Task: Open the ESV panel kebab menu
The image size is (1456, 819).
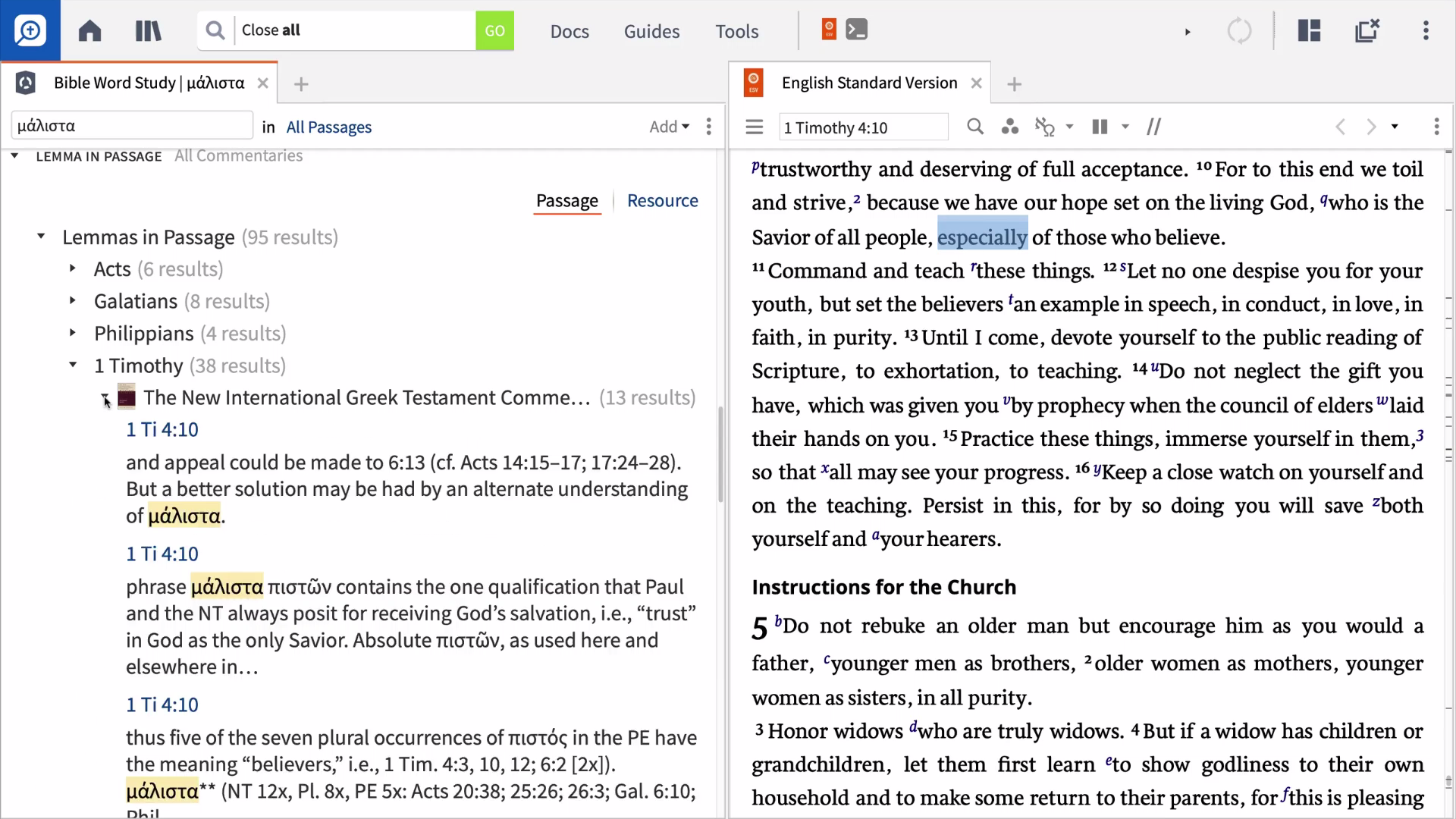Action: [1436, 127]
